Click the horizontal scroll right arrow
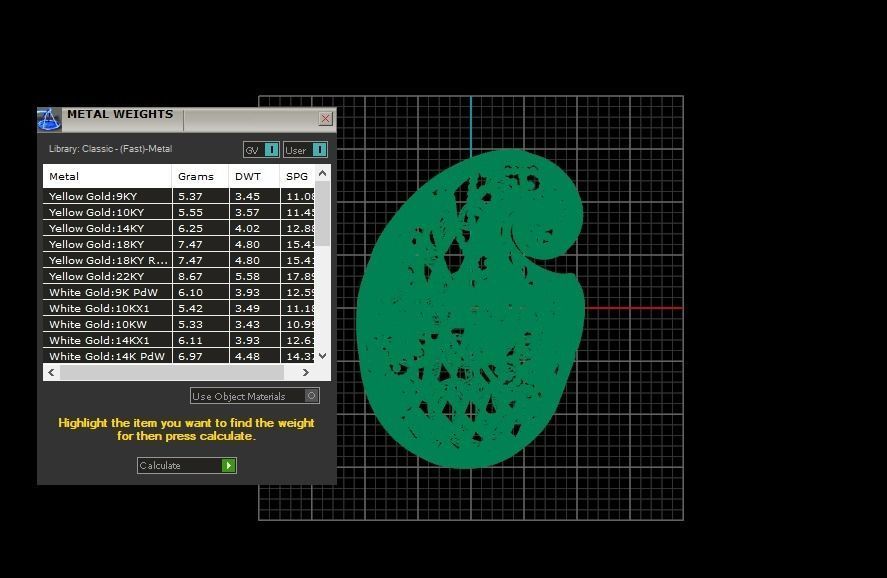 (305, 372)
